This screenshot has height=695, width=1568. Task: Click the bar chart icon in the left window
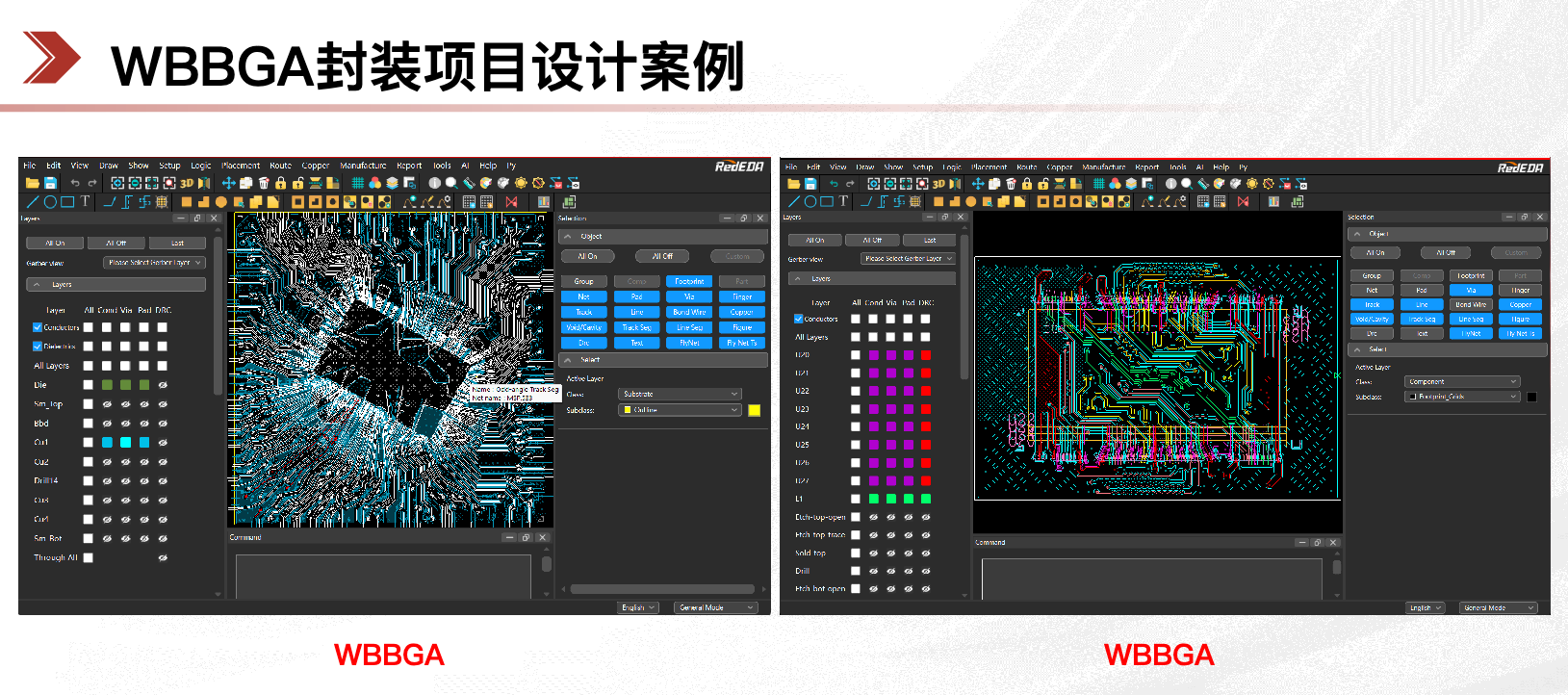(x=544, y=202)
